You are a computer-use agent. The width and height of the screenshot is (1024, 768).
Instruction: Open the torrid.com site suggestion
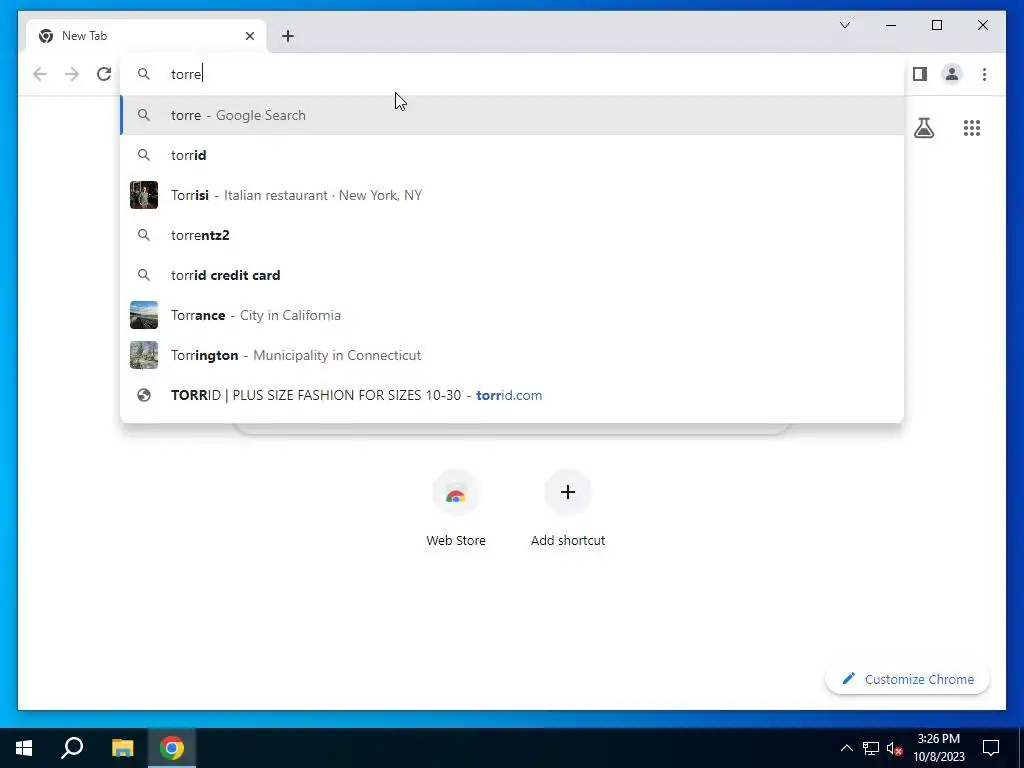pos(512,395)
